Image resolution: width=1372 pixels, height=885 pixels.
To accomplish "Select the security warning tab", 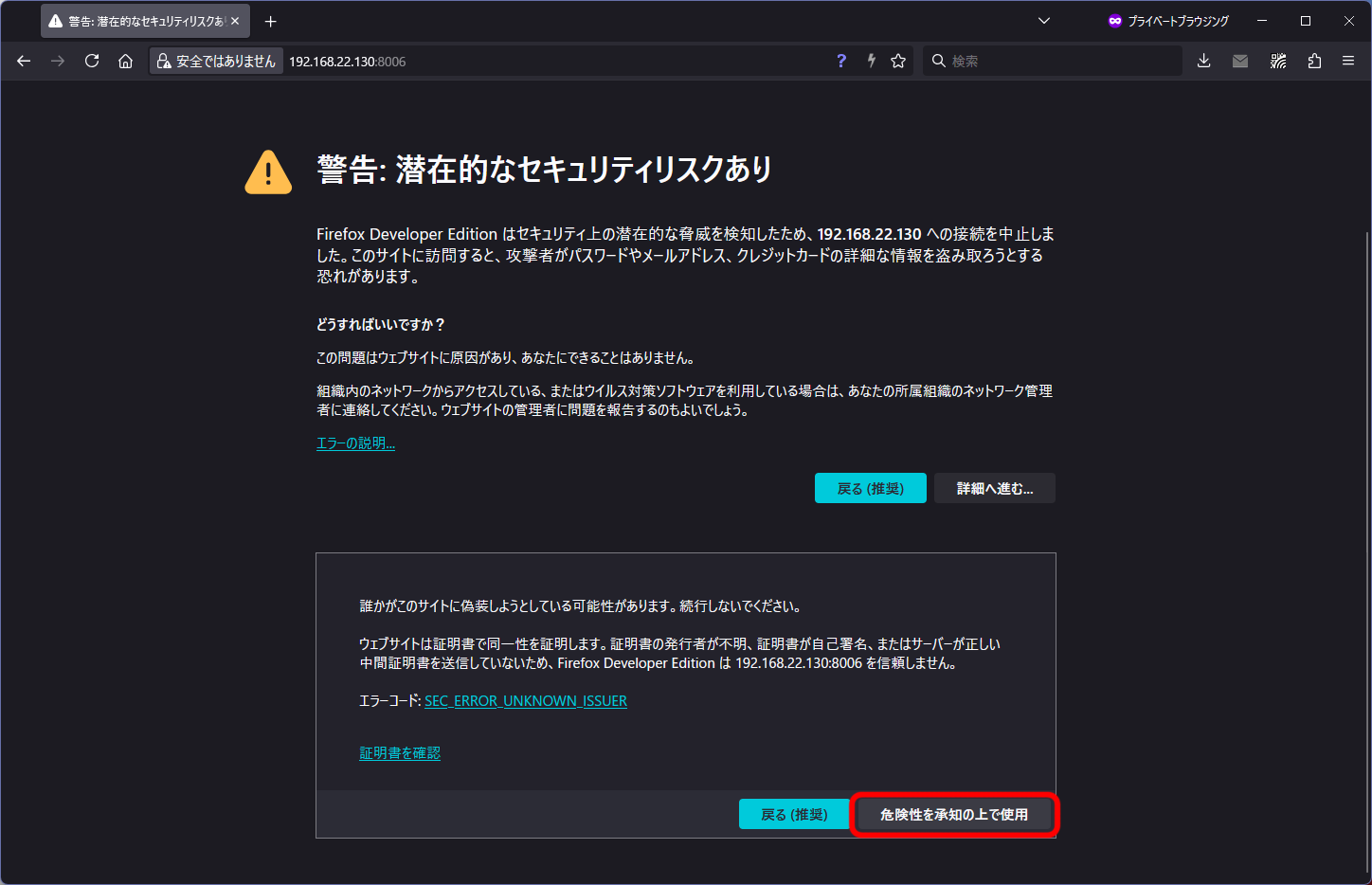I will (145, 21).
